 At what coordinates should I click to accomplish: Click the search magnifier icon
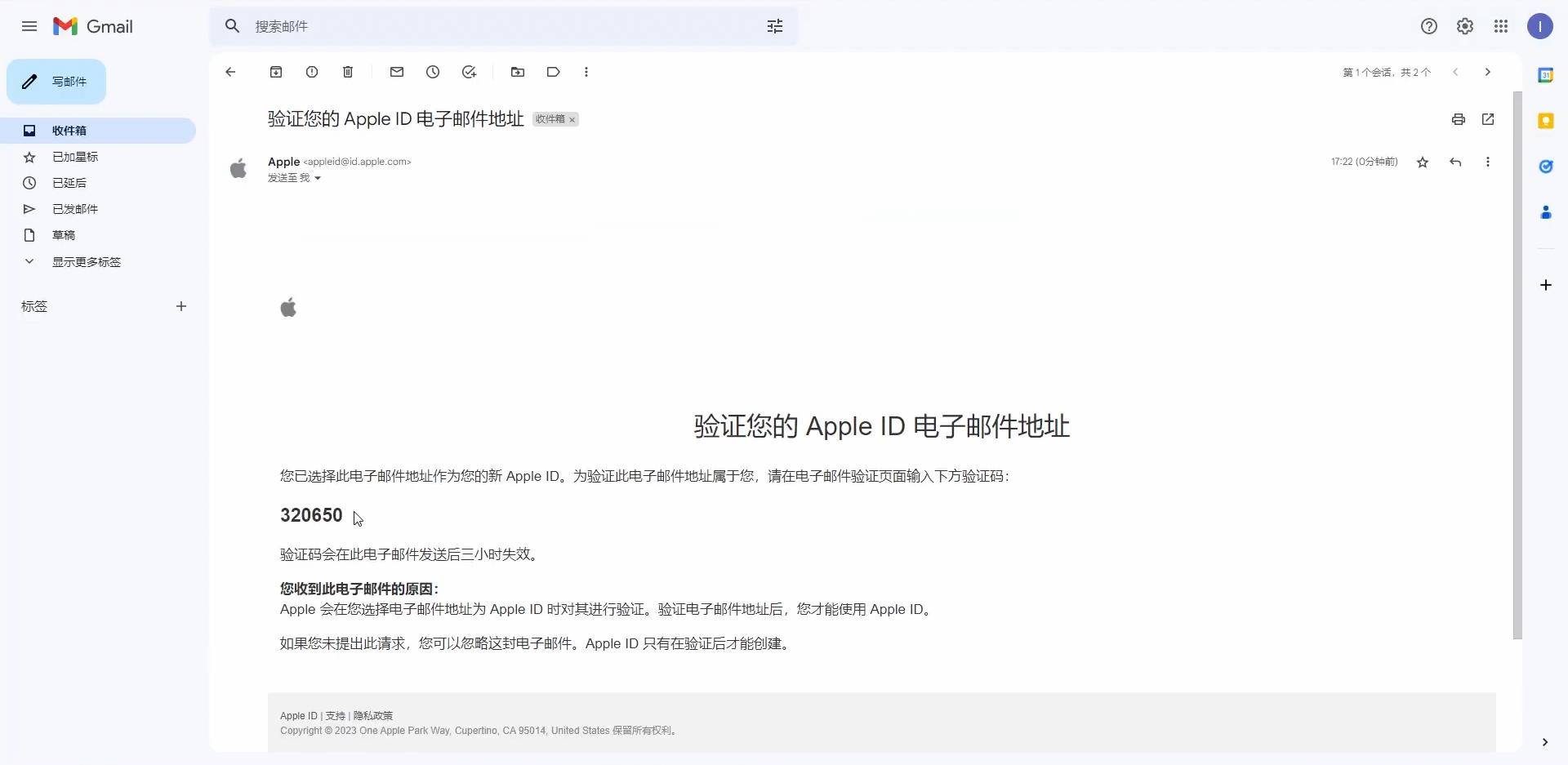click(x=233, y=26)
